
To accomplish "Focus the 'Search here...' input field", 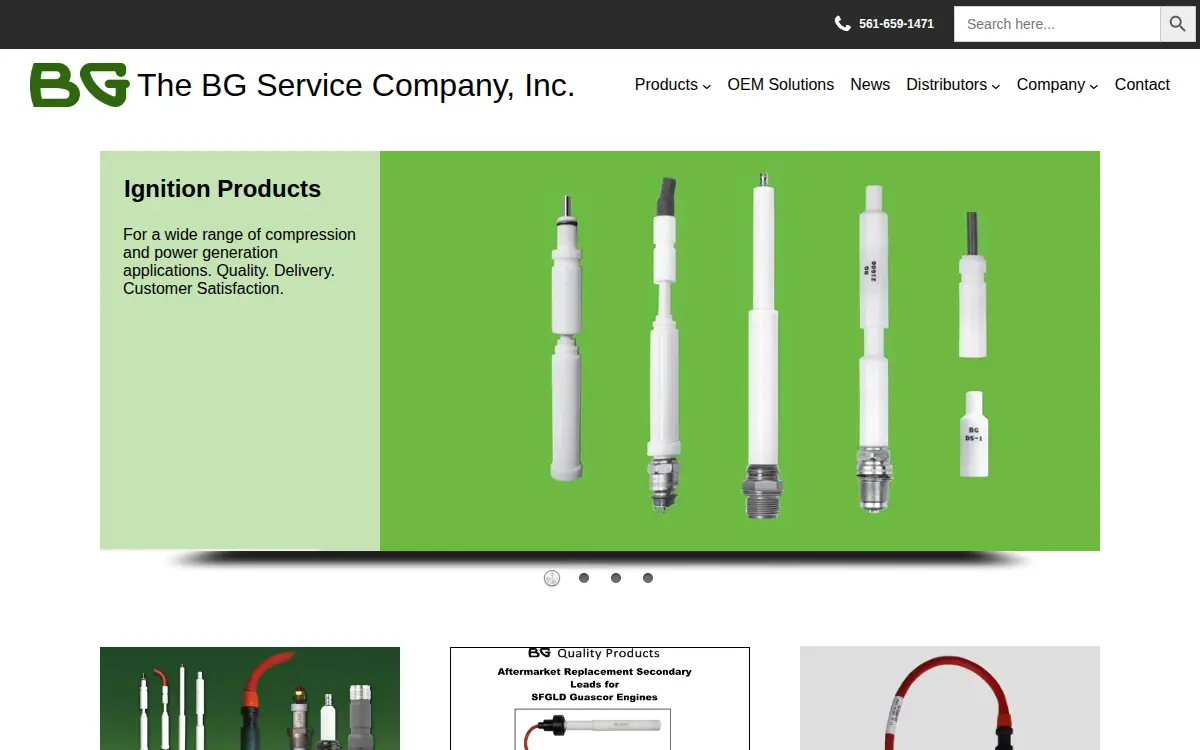I will point(1057,24).
